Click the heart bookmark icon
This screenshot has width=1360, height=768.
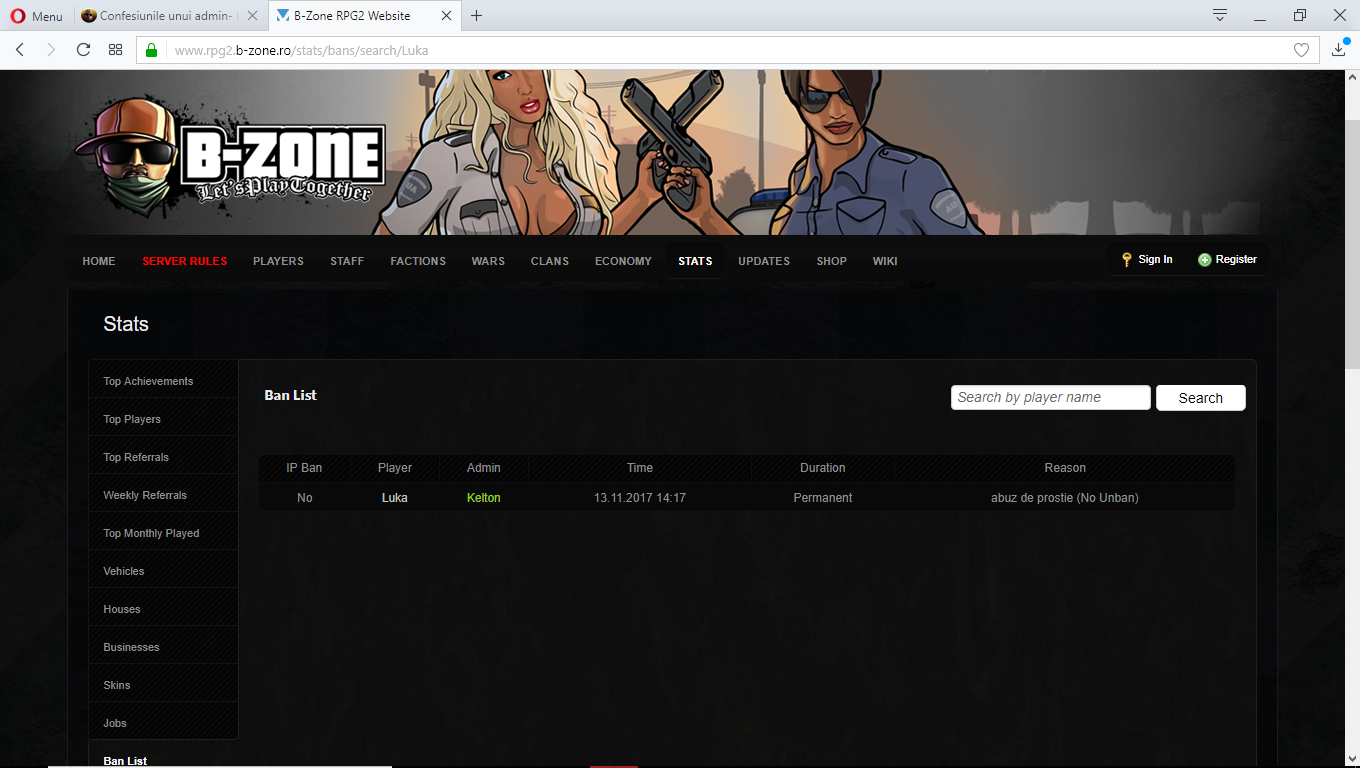tap(1301, 50)
